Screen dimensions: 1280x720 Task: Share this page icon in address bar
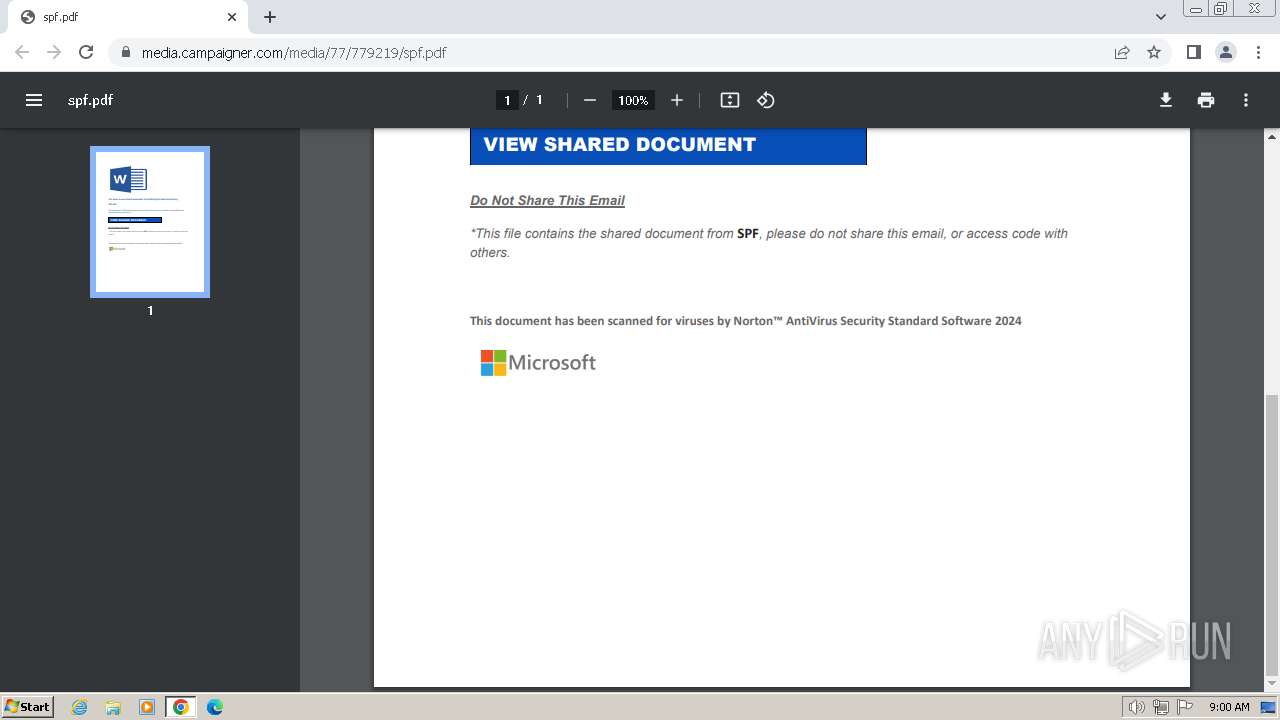pos(1122,52)
